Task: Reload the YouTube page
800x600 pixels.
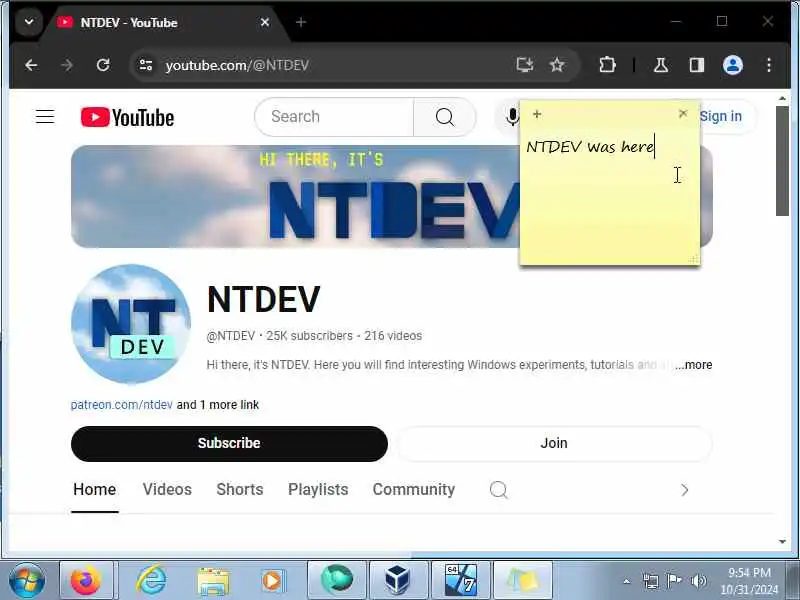Action: tap(103, 65)
